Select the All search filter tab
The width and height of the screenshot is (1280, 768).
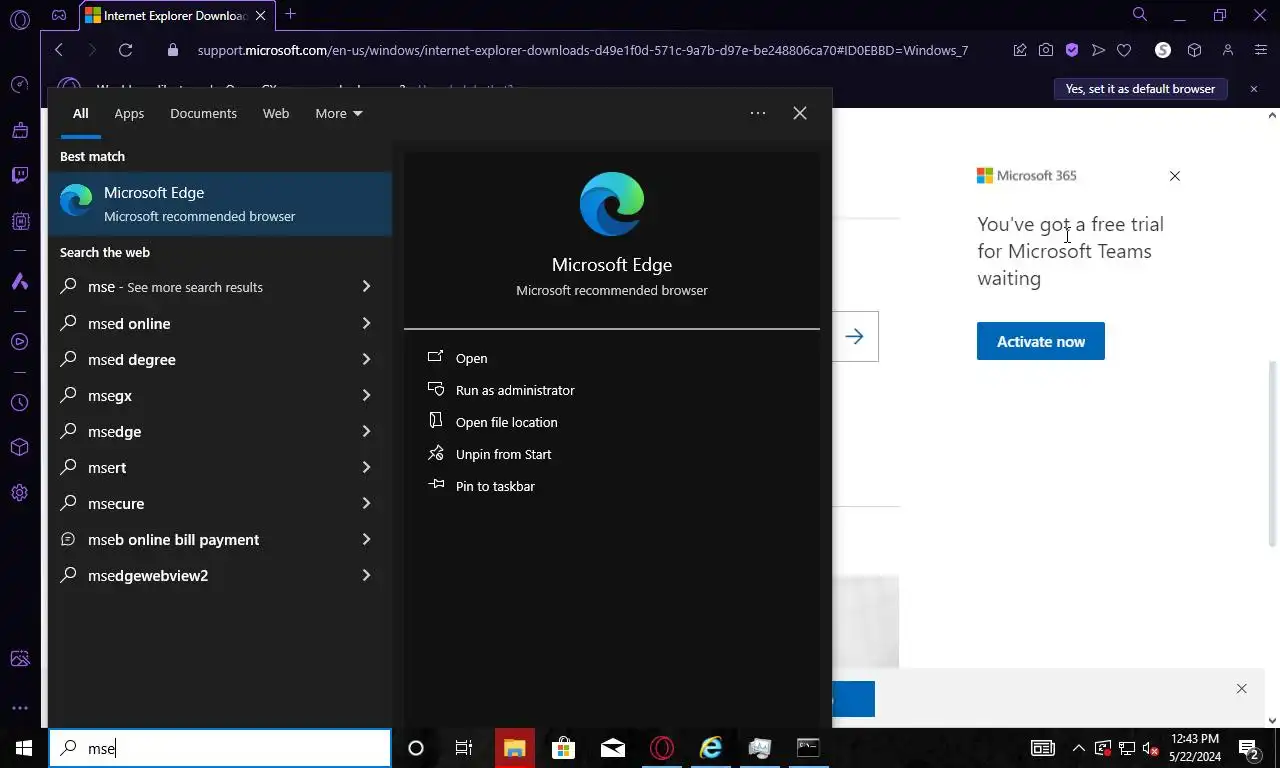[80, 113]
